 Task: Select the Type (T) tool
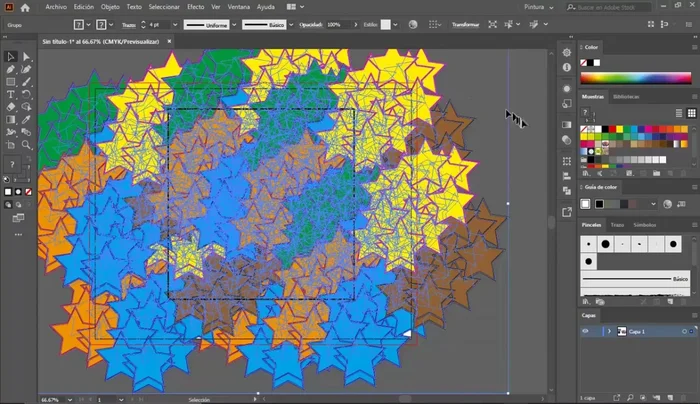click(x=11, y=94)
